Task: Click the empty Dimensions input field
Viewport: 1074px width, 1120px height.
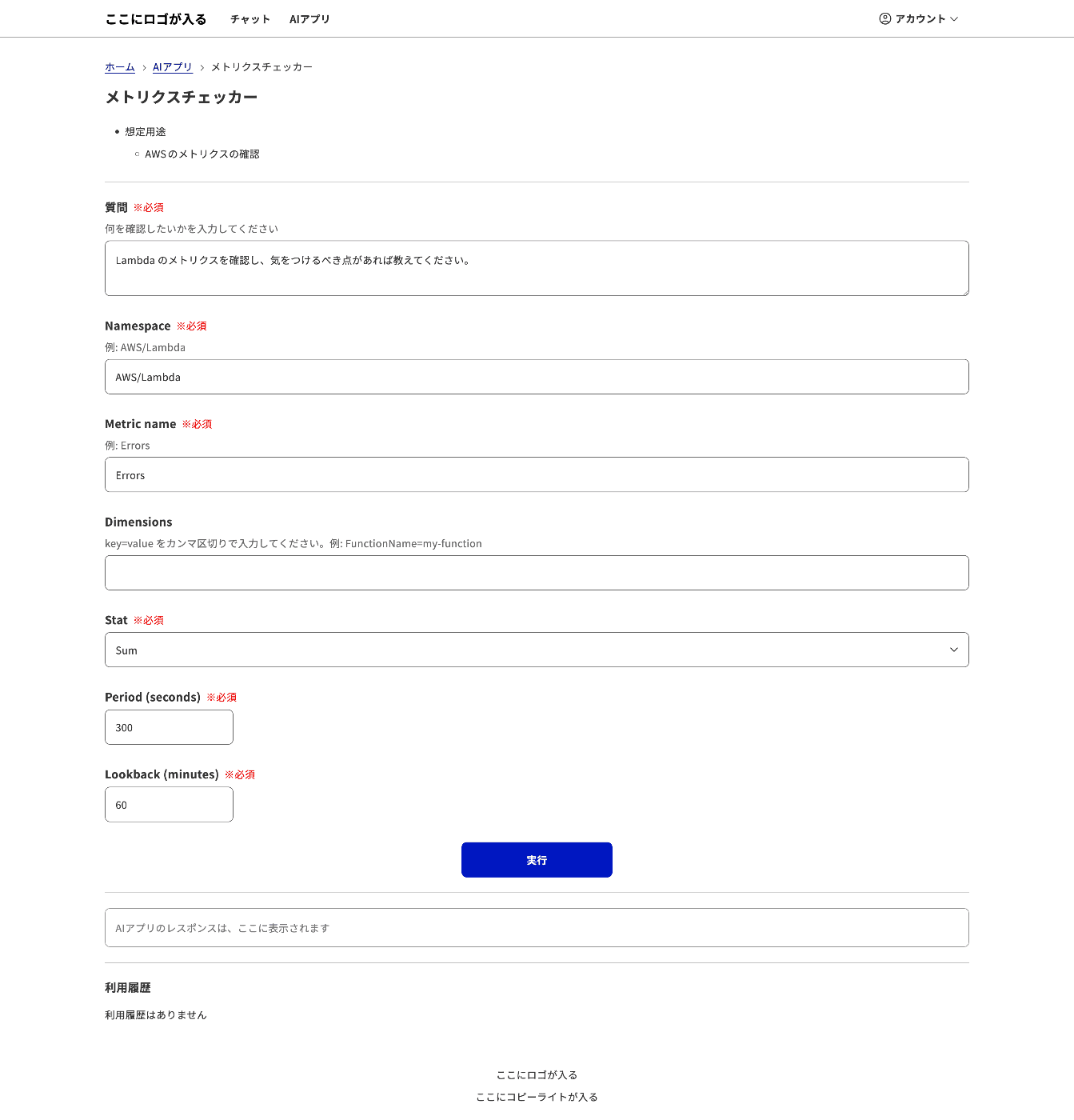Action: click(537, 573)
